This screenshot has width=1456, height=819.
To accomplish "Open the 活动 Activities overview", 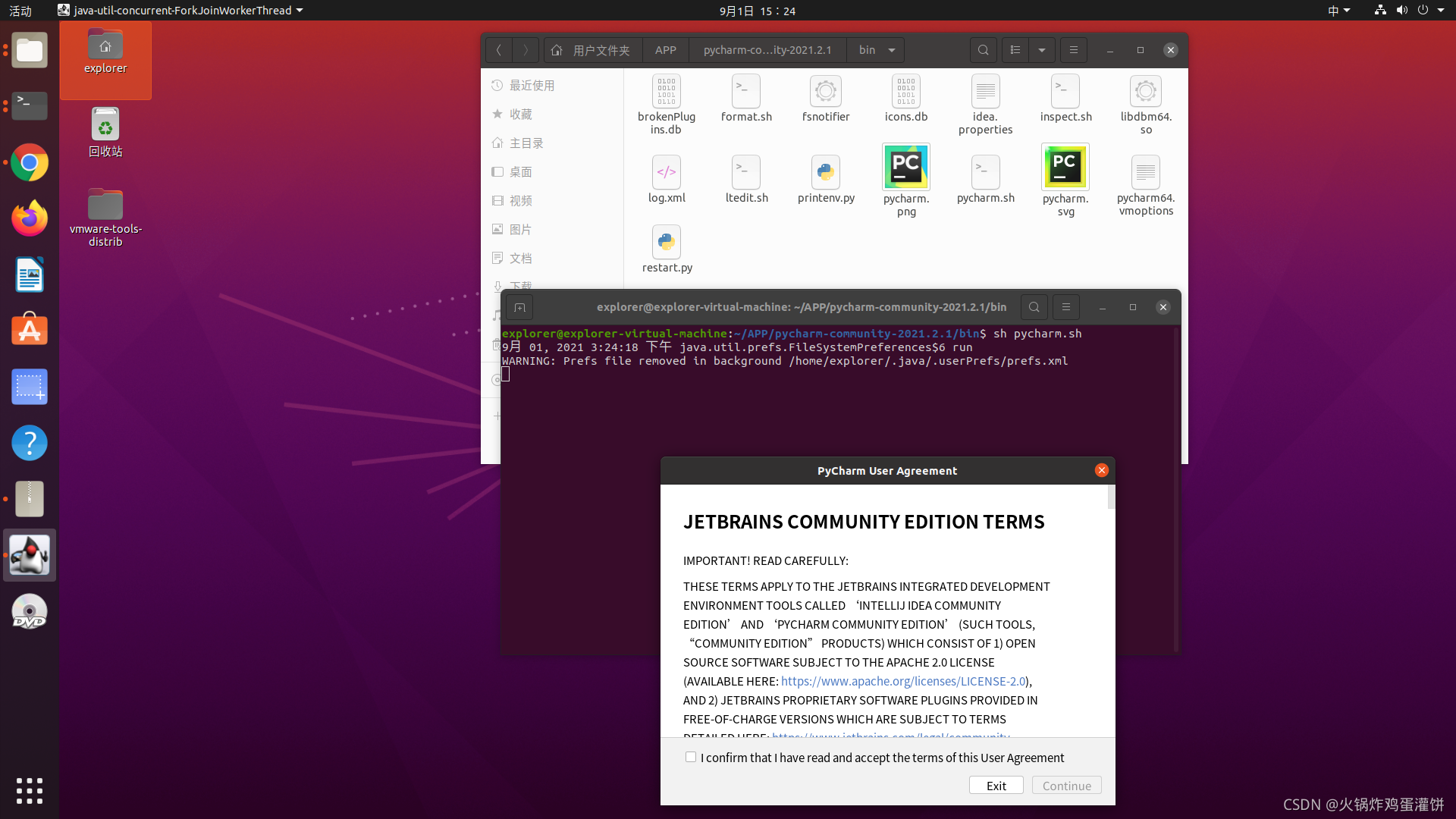I will [20, 11].
